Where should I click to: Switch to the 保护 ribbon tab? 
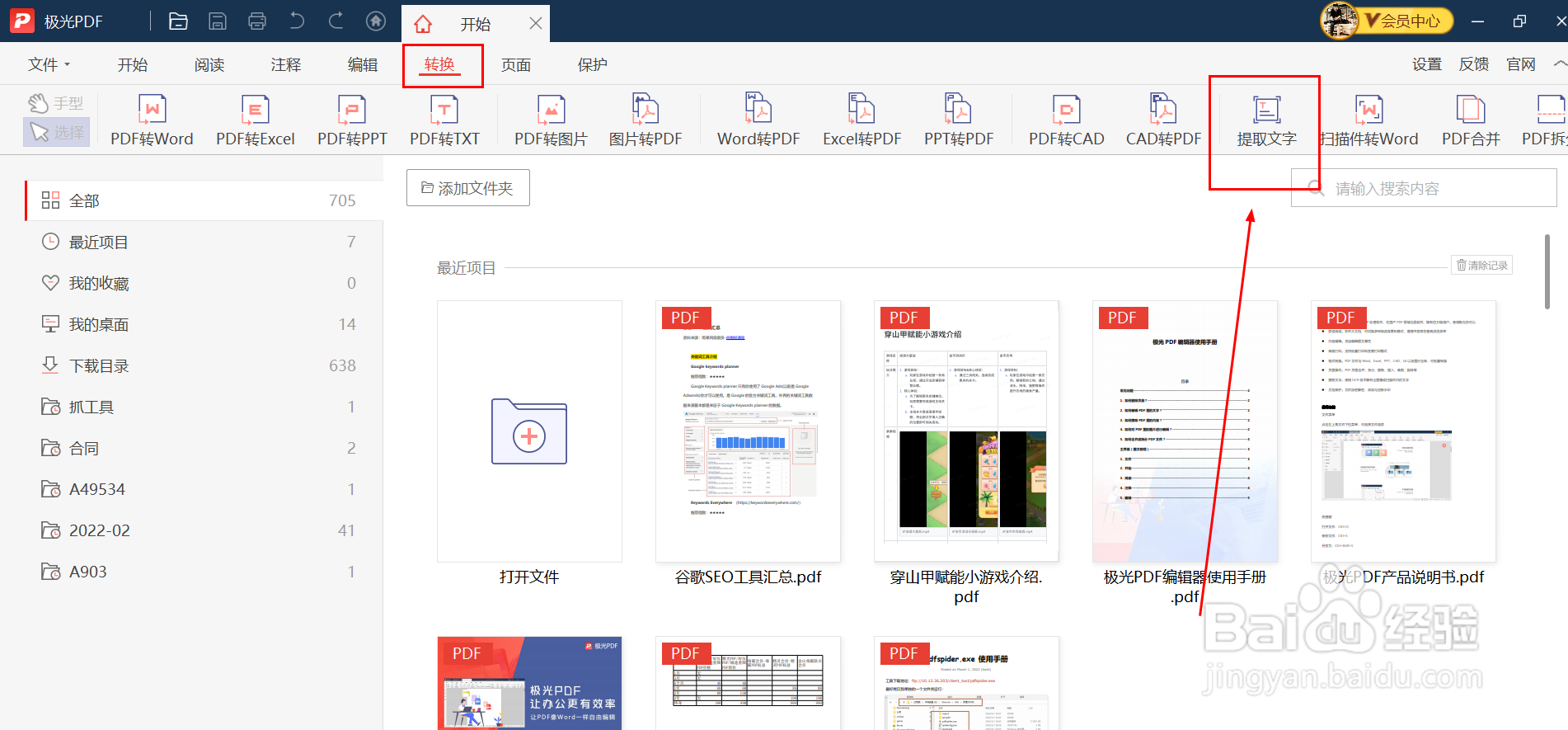593,64
